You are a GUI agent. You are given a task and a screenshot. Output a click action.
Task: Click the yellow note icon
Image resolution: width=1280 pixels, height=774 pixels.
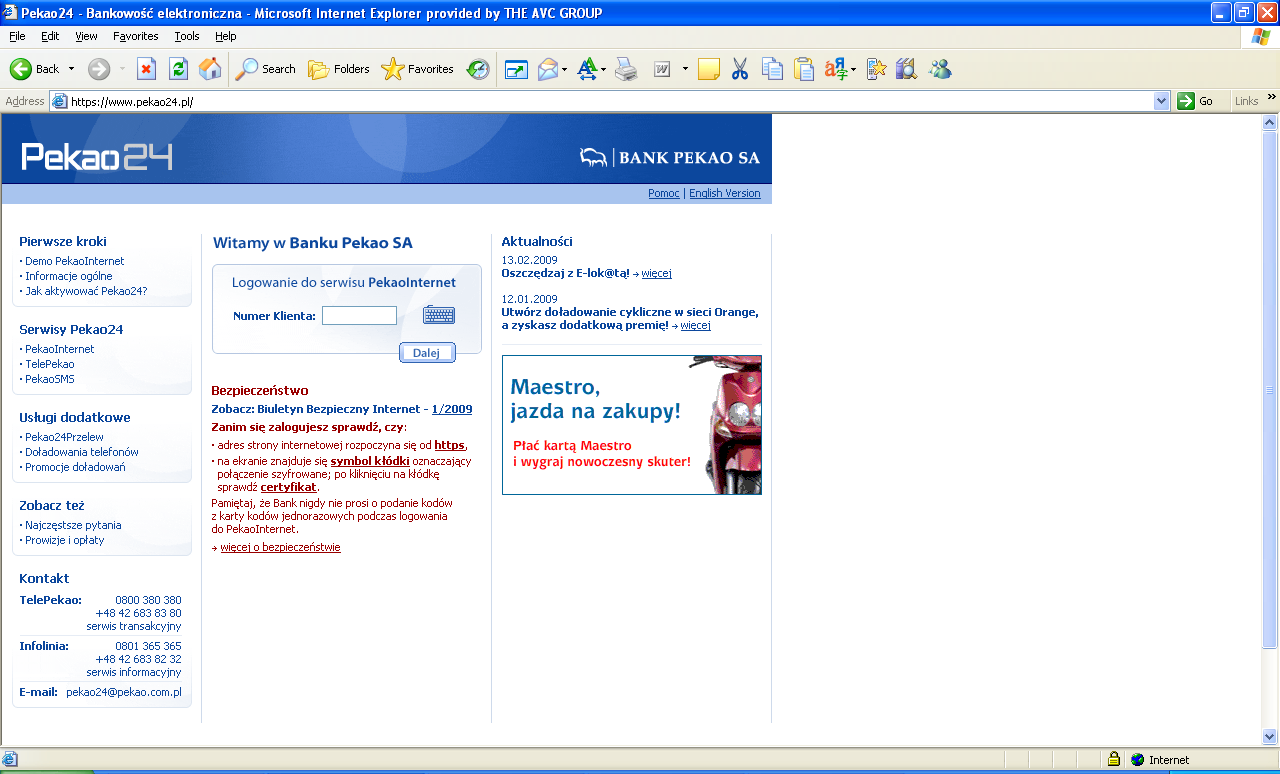[709, 69]
